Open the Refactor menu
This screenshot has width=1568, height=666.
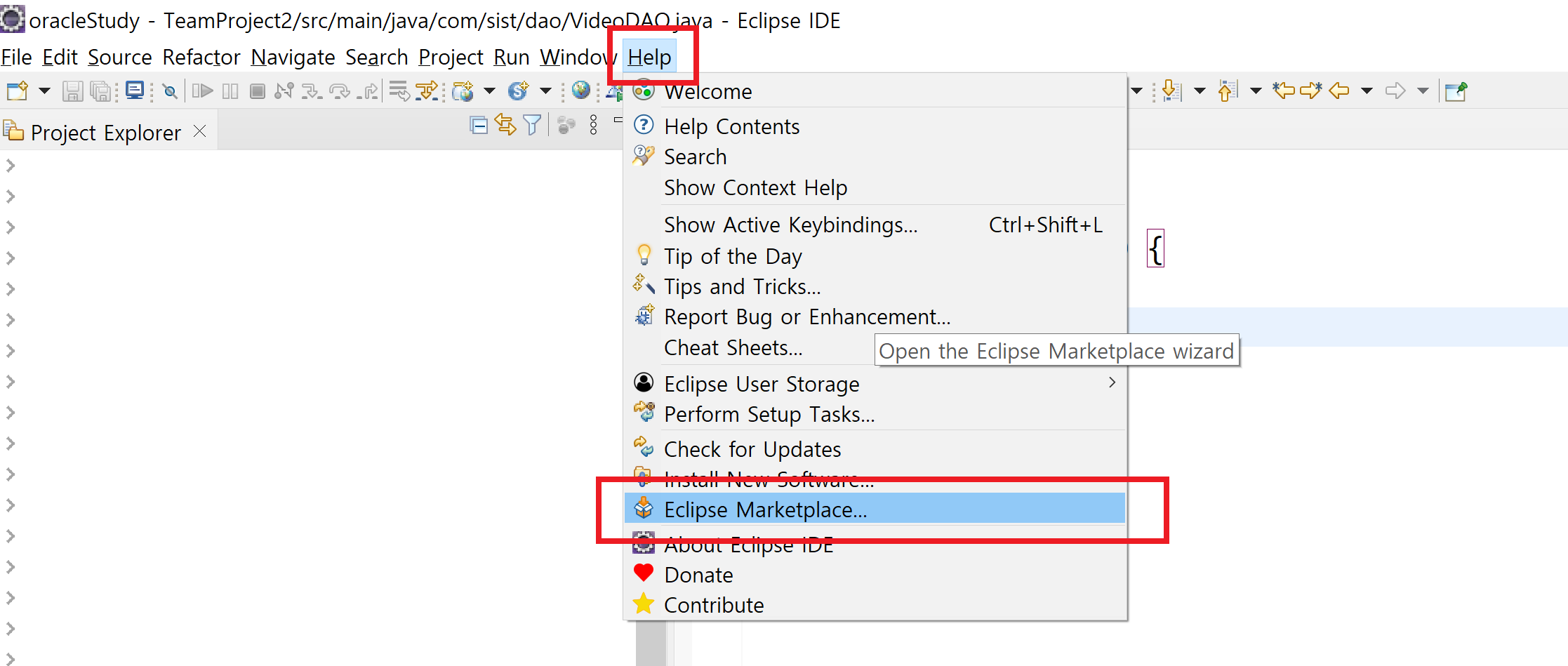click(x=201, y=57)
